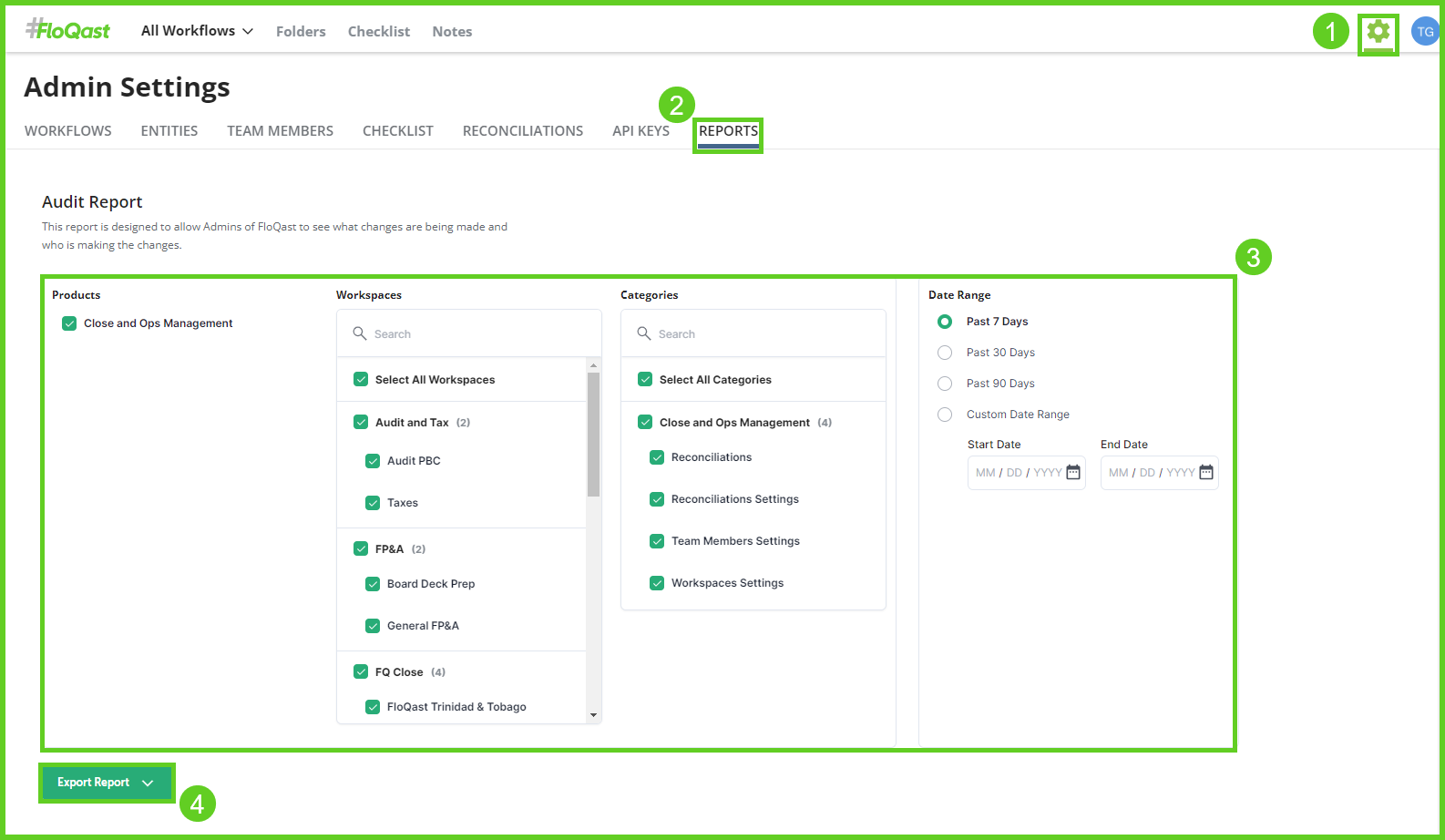Uncheck Team Members Settings category
Screen dimensions: 1445x840
(x=657, y=541)
